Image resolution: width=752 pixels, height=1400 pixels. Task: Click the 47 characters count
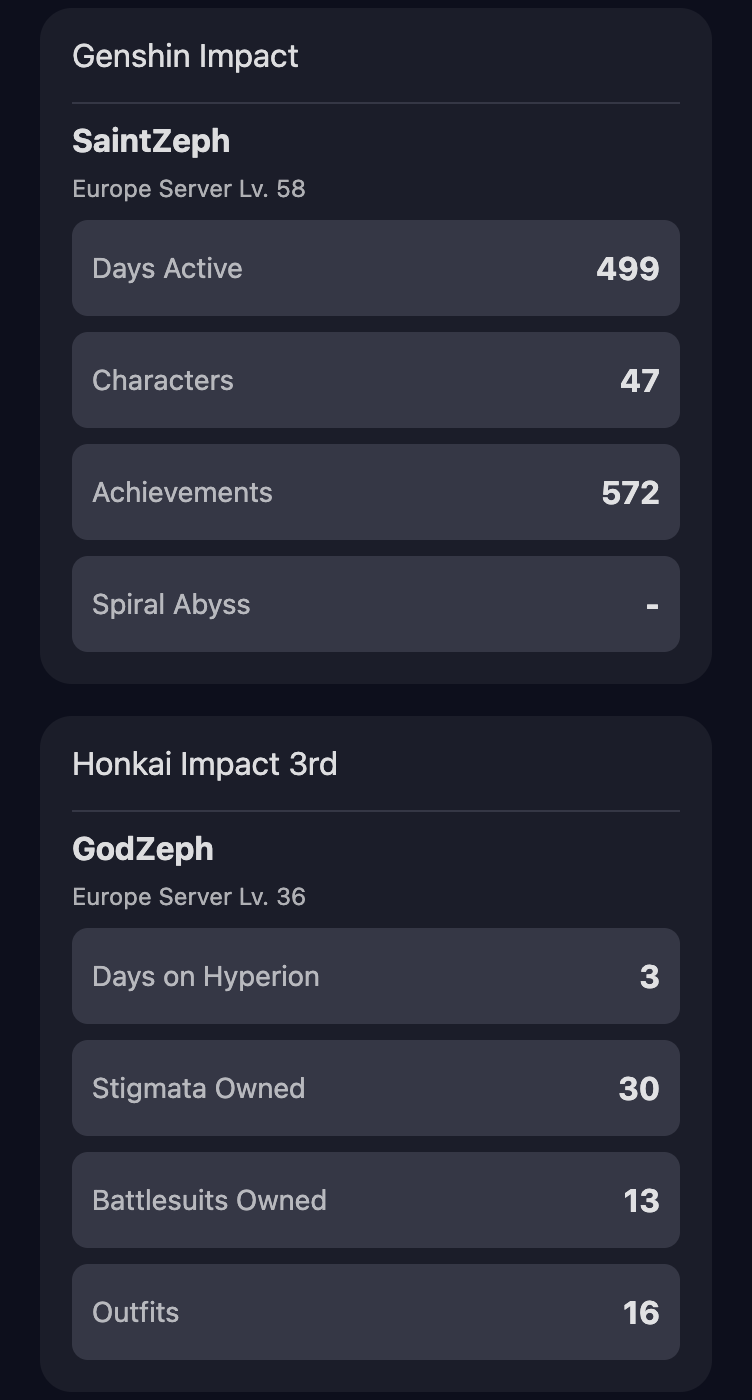tap(639, 380)
